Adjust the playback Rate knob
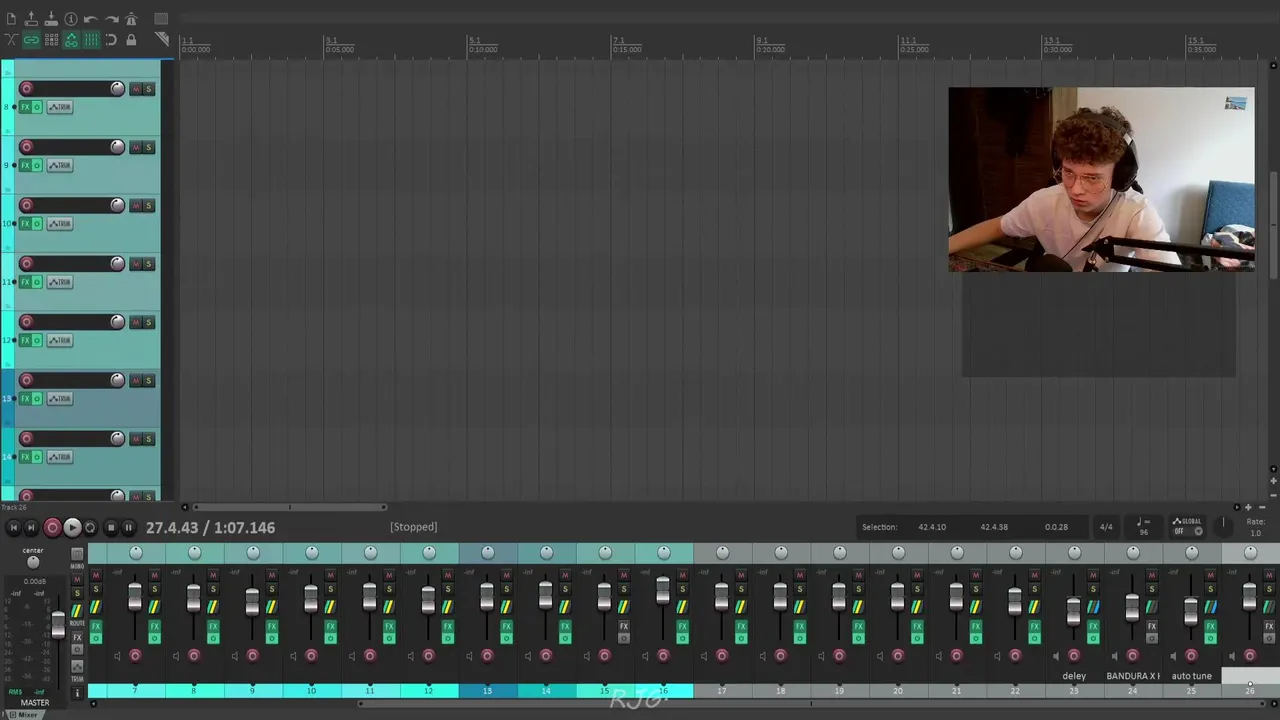The width and height of the screenshot is (1280, 720). click(x=1223, y=526)
